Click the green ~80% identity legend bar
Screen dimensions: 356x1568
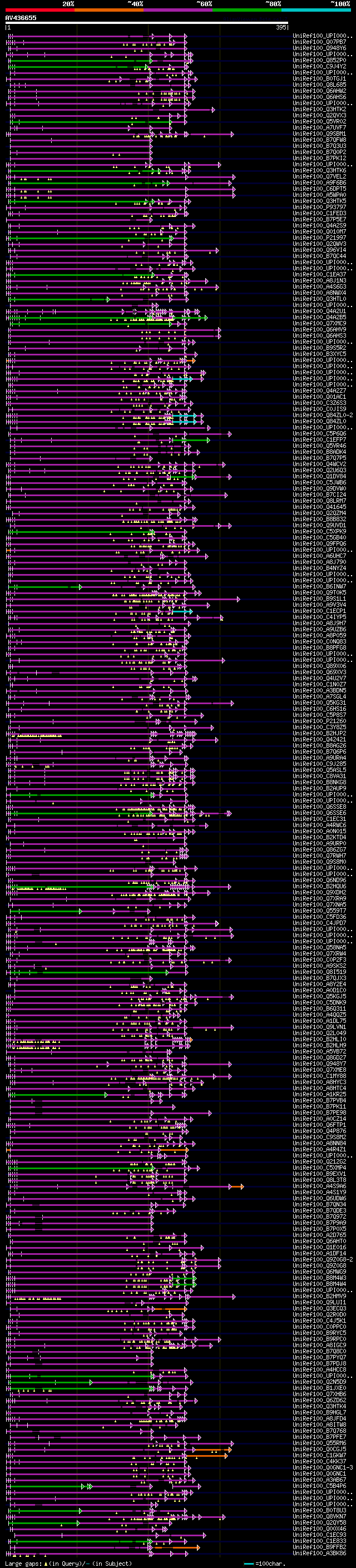point(247,10)
